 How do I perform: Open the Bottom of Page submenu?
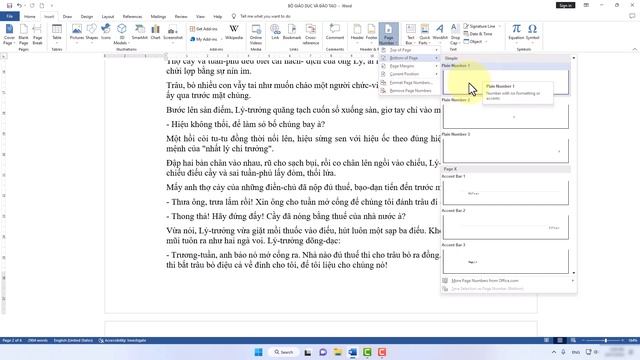409,58
